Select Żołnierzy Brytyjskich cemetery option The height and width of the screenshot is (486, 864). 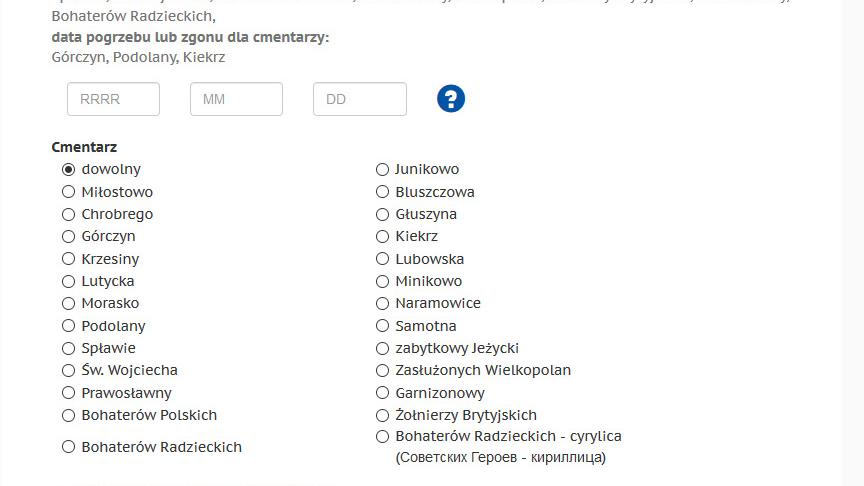click(382, 415)
